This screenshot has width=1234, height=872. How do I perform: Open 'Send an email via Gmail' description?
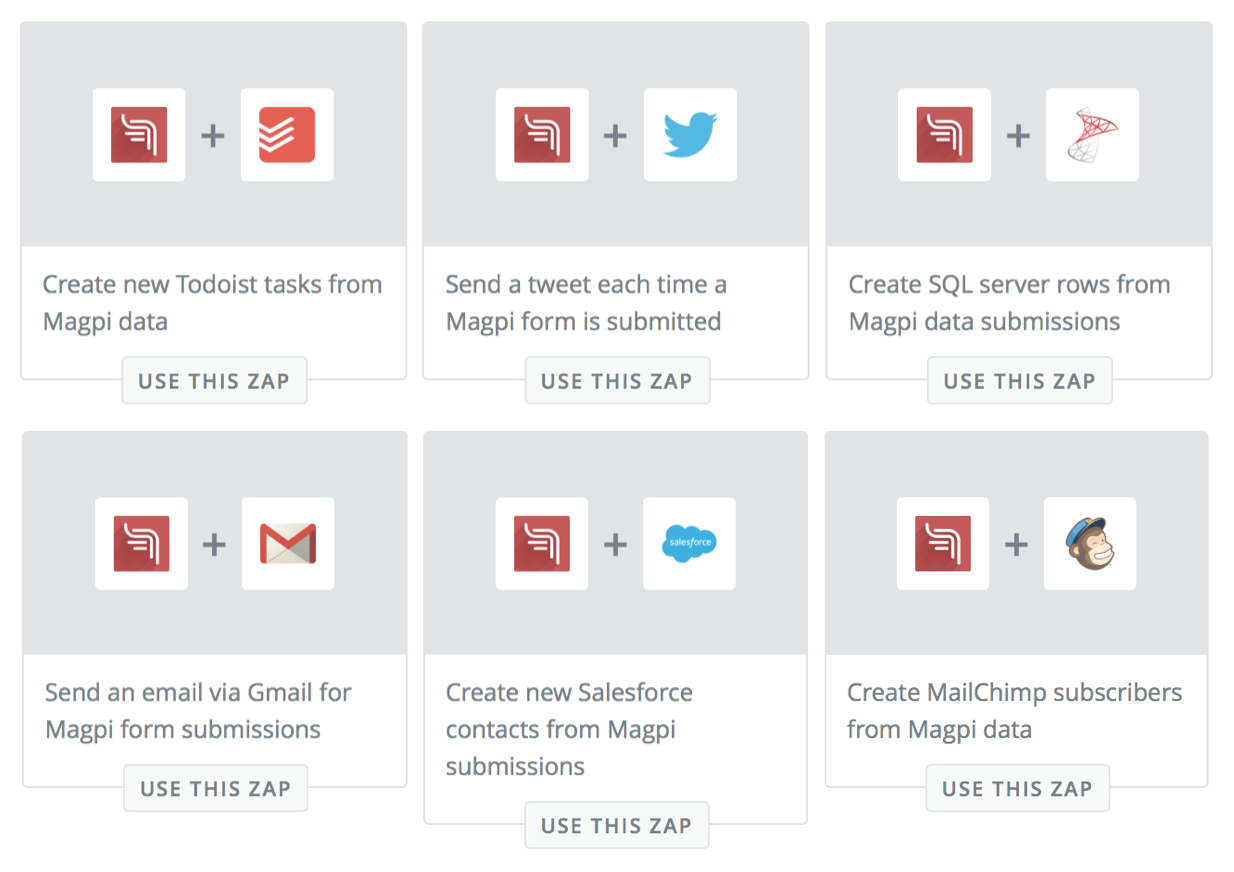[x=198, y=711]
